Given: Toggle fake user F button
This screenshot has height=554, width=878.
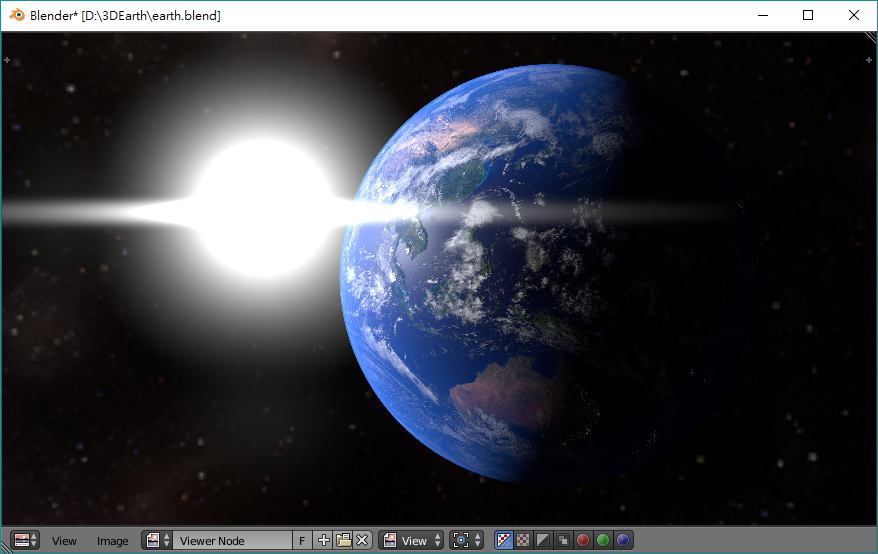Looking at the screenshot, I should (x=303, y=541).
